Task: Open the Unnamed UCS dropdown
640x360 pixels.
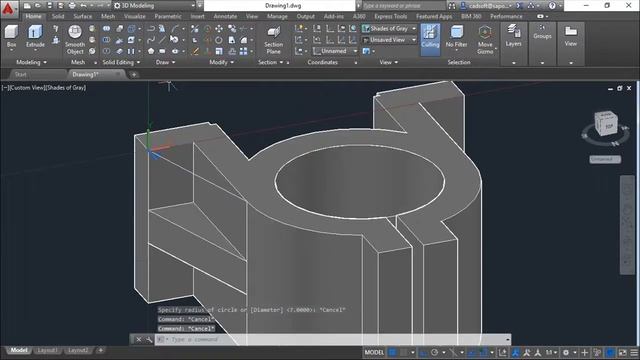Action: coord(336,51)
